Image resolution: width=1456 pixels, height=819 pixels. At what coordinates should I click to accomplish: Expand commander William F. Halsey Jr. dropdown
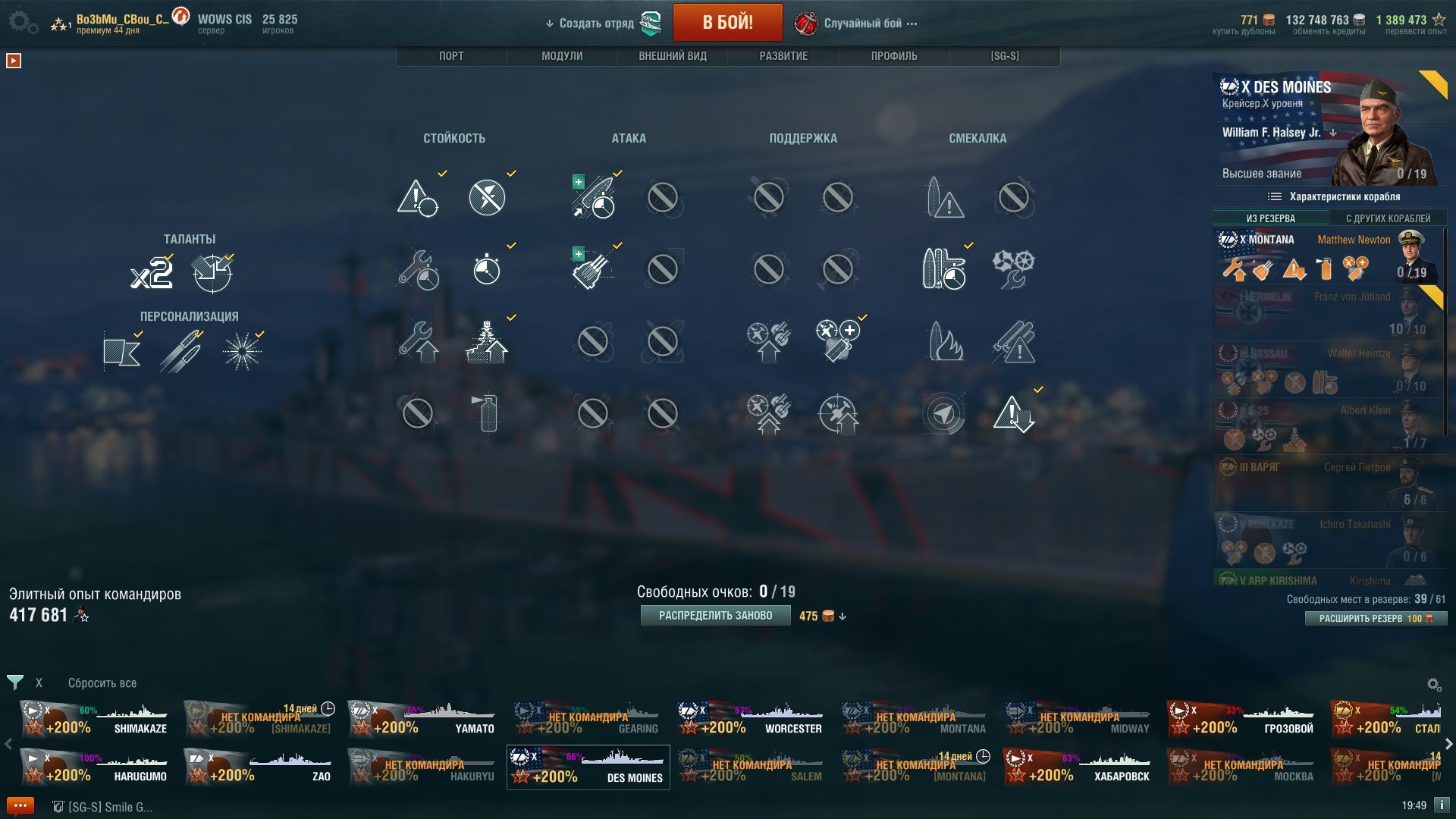(1333, 133)
